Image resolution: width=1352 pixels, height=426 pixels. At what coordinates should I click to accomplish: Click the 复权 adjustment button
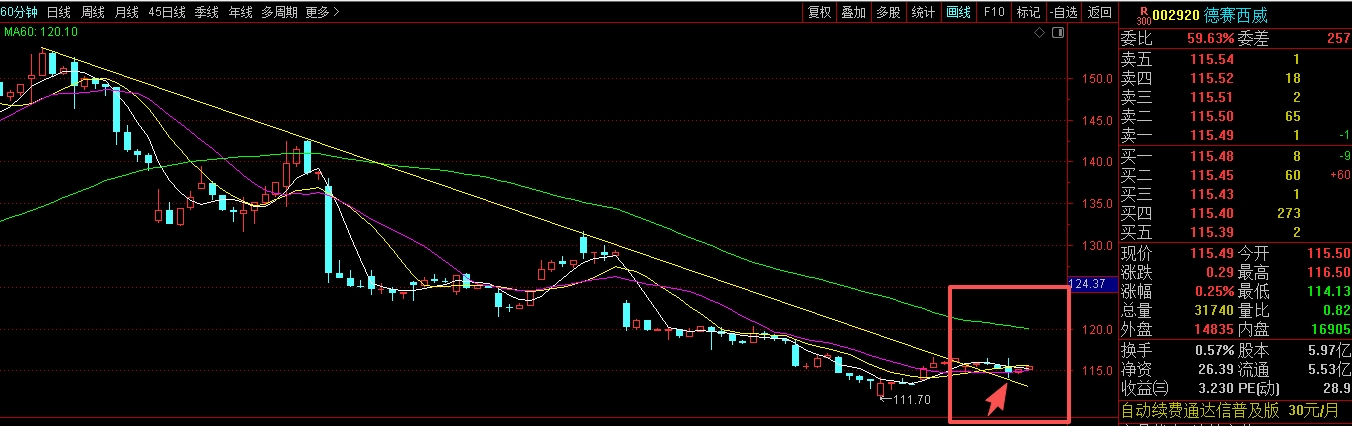click(819, 12)
